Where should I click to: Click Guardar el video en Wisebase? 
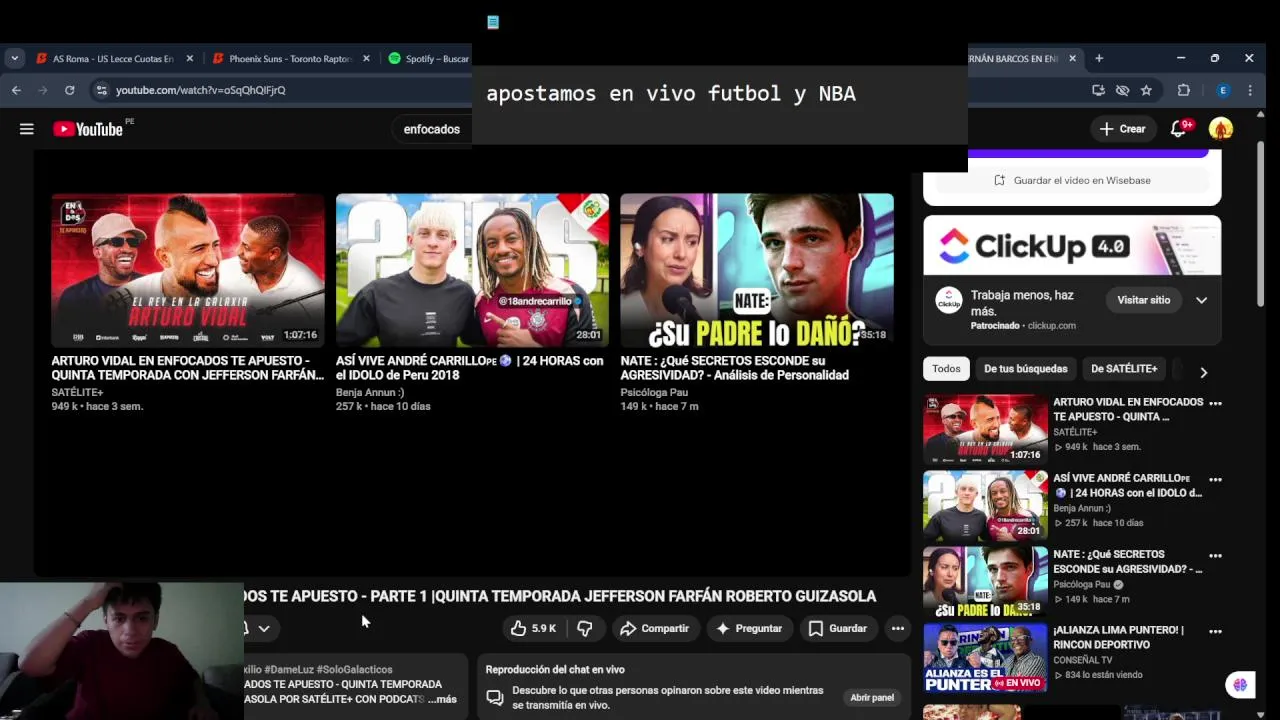(1072, 180)
